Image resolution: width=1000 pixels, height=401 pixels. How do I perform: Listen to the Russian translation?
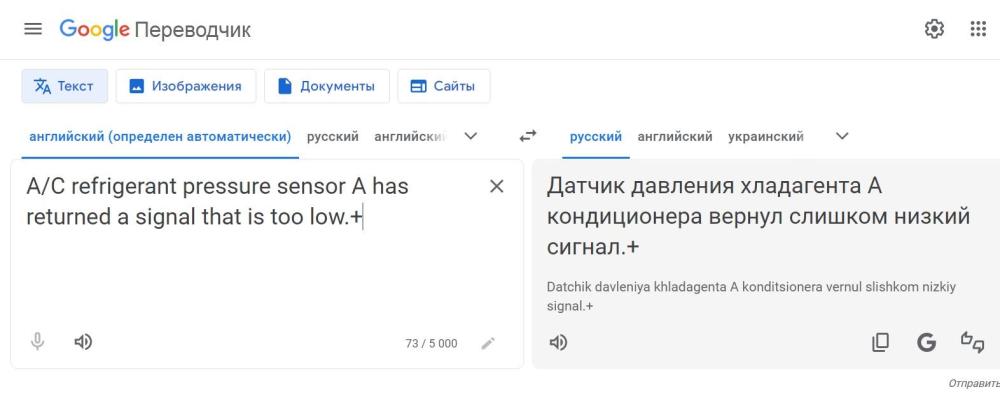[x=558, y=342]
